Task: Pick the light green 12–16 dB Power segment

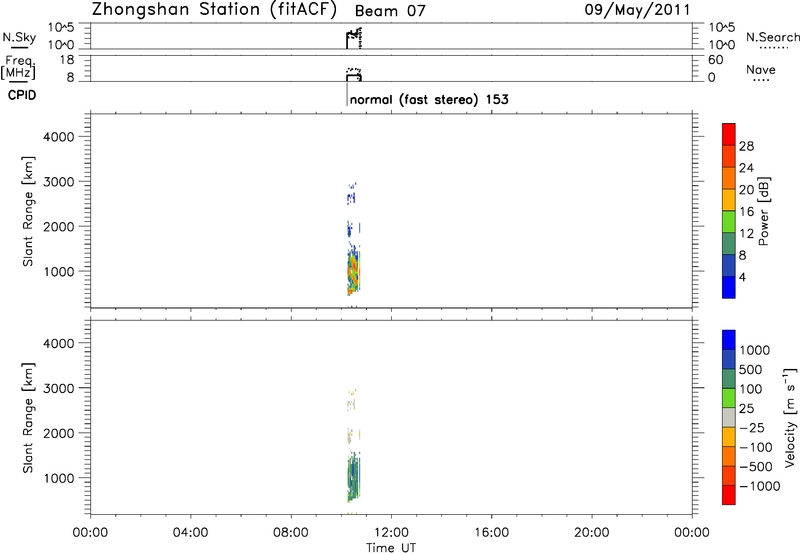Action: pos(729,221)
